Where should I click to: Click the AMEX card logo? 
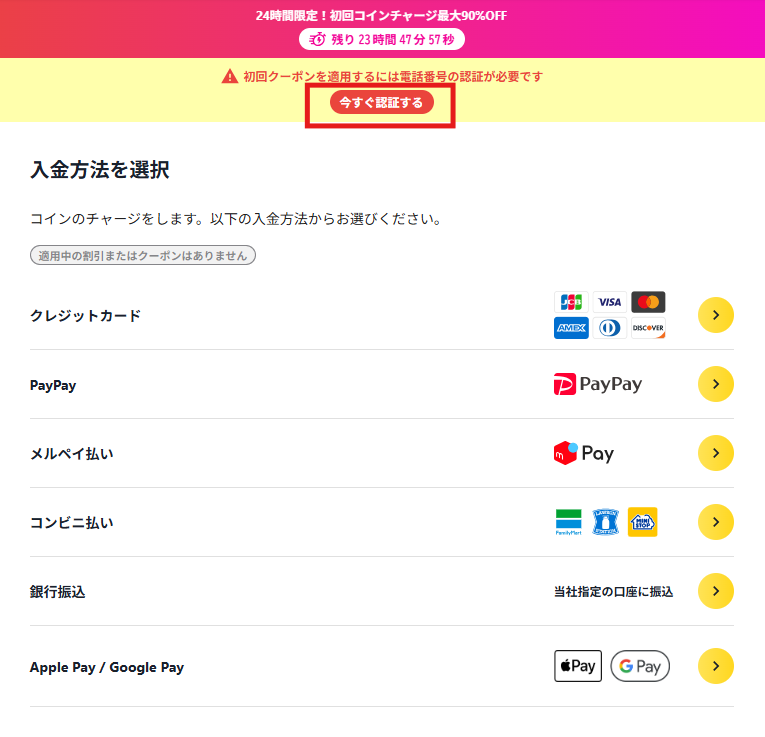[x=571, y=328]
